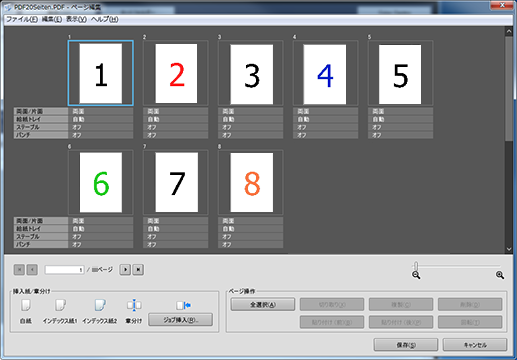Click 貼り付け(後) paste after button

[x=401, y=322]
